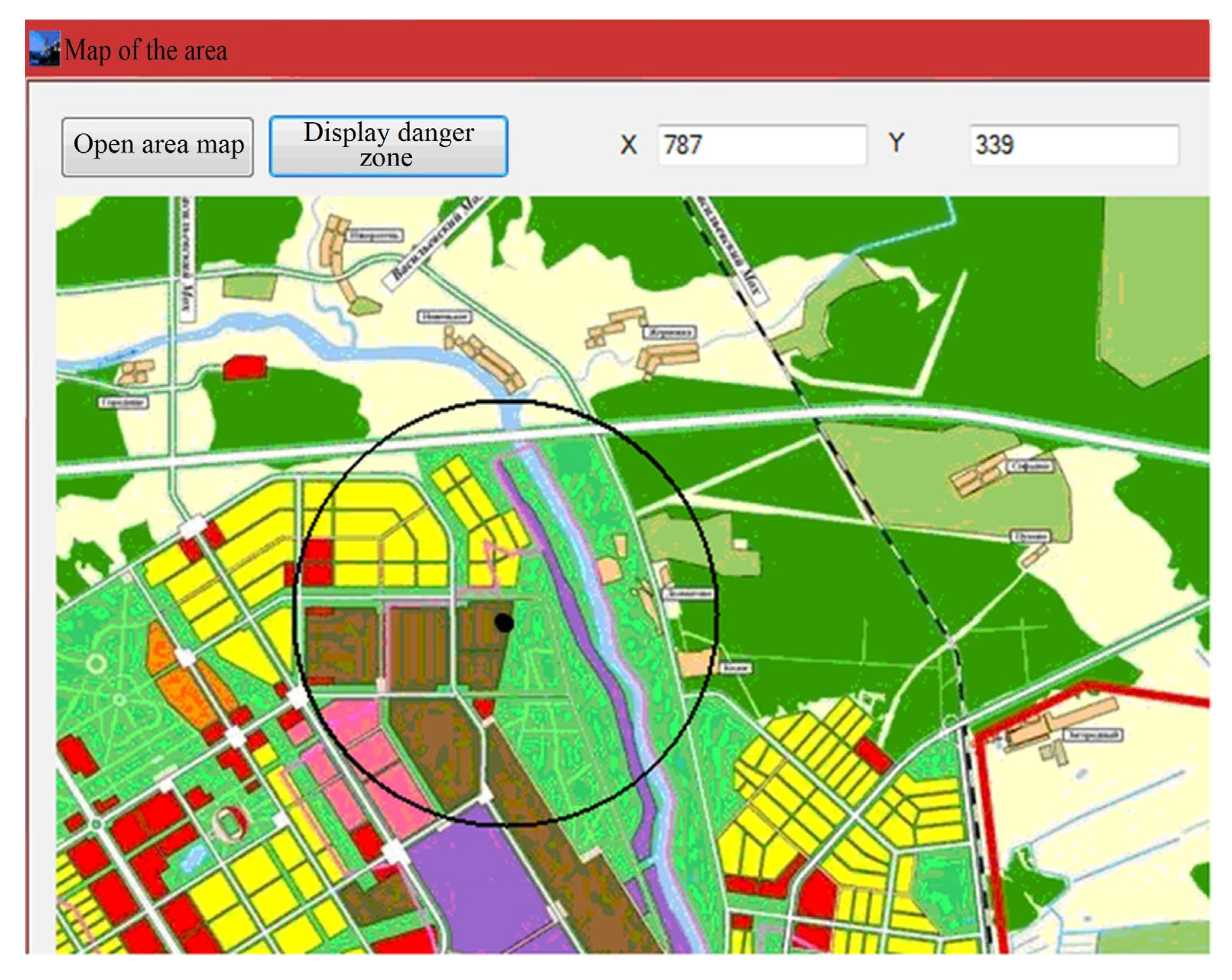The height and width of the screenshot is (980, 1232).
Task: Click the diagonal Cyrillic road label at top
Action: 437,240
